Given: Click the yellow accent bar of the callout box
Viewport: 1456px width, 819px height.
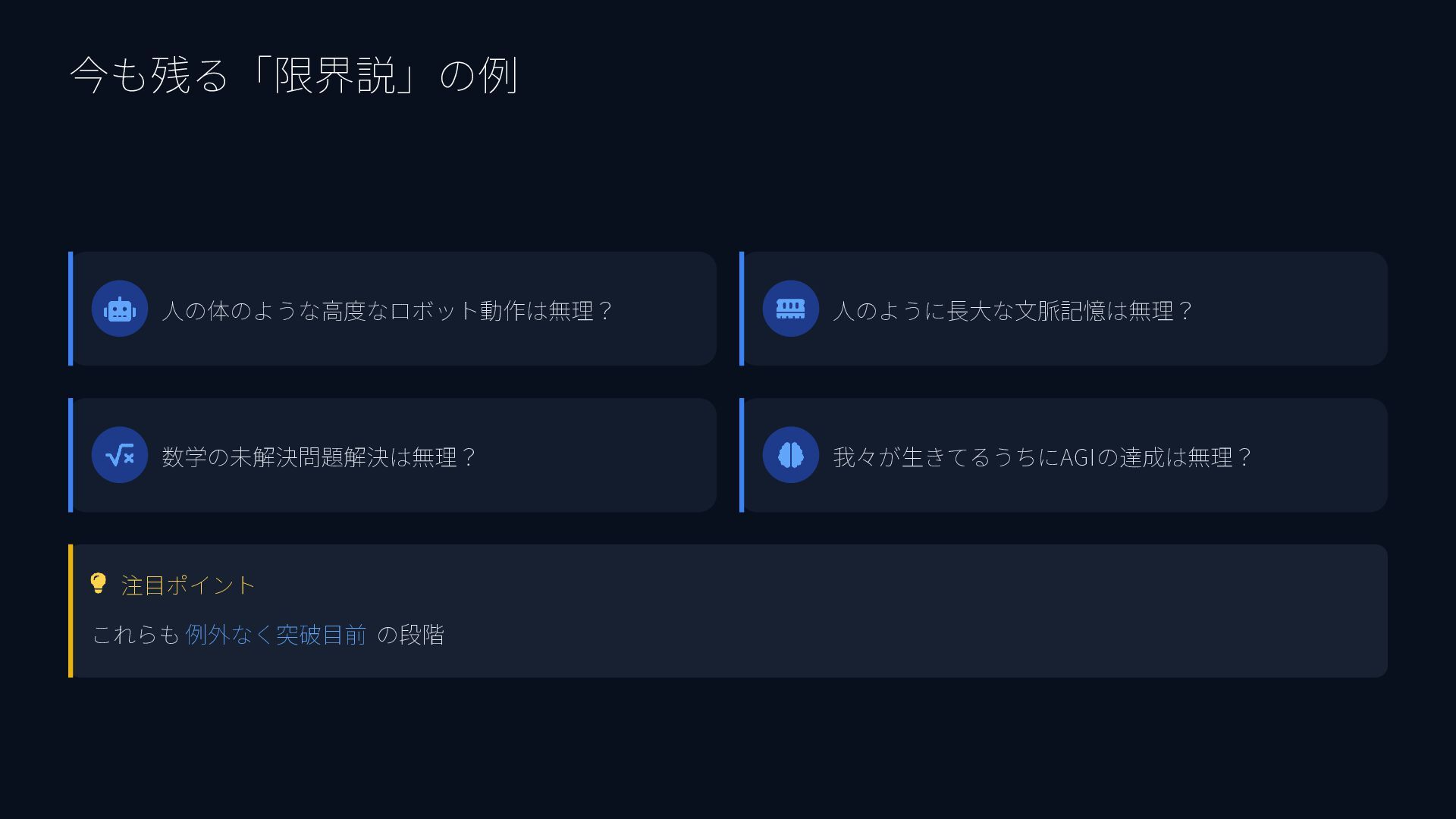Looking at the screenshot, I should click(x=71, y=610).
